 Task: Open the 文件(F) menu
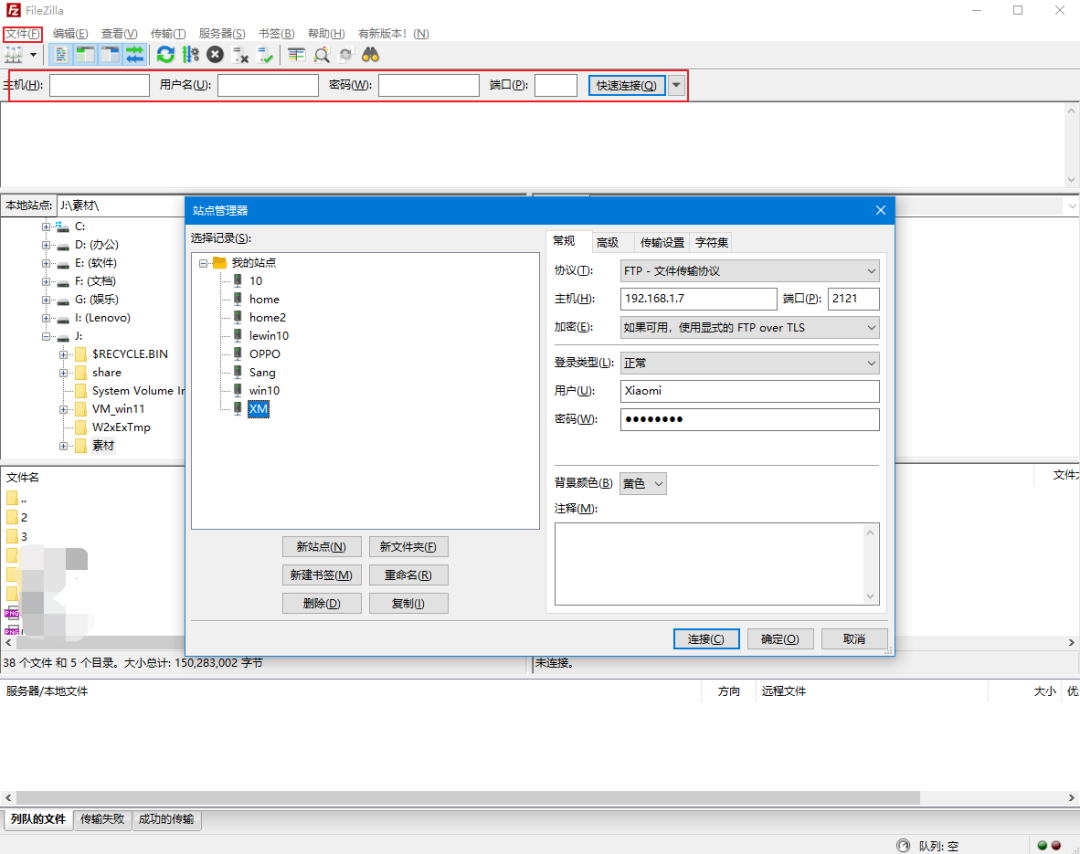coord(23,34)
